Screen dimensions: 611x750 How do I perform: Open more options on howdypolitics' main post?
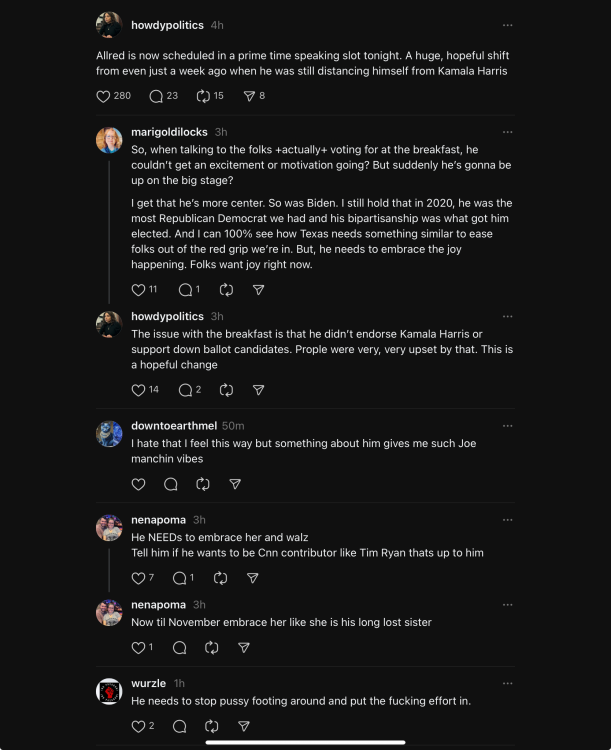tap(507, 25)
